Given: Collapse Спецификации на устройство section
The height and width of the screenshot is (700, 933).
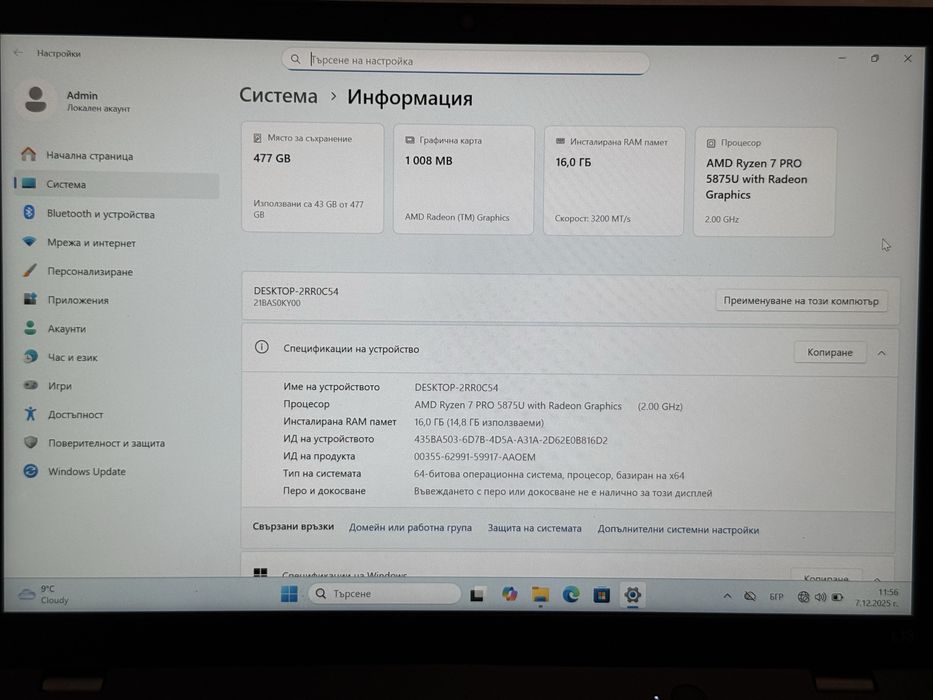Looking at the screenshot, I should pos(881,353).
